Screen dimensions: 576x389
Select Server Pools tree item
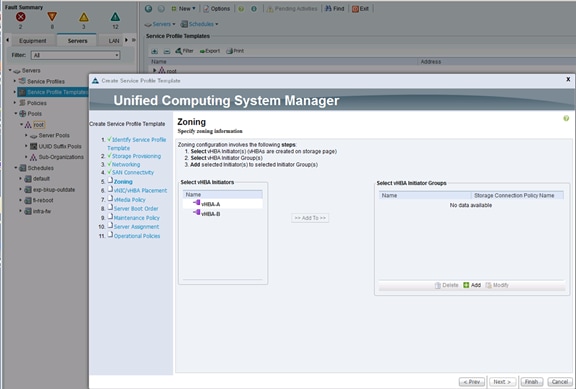[x=54, y=135]
